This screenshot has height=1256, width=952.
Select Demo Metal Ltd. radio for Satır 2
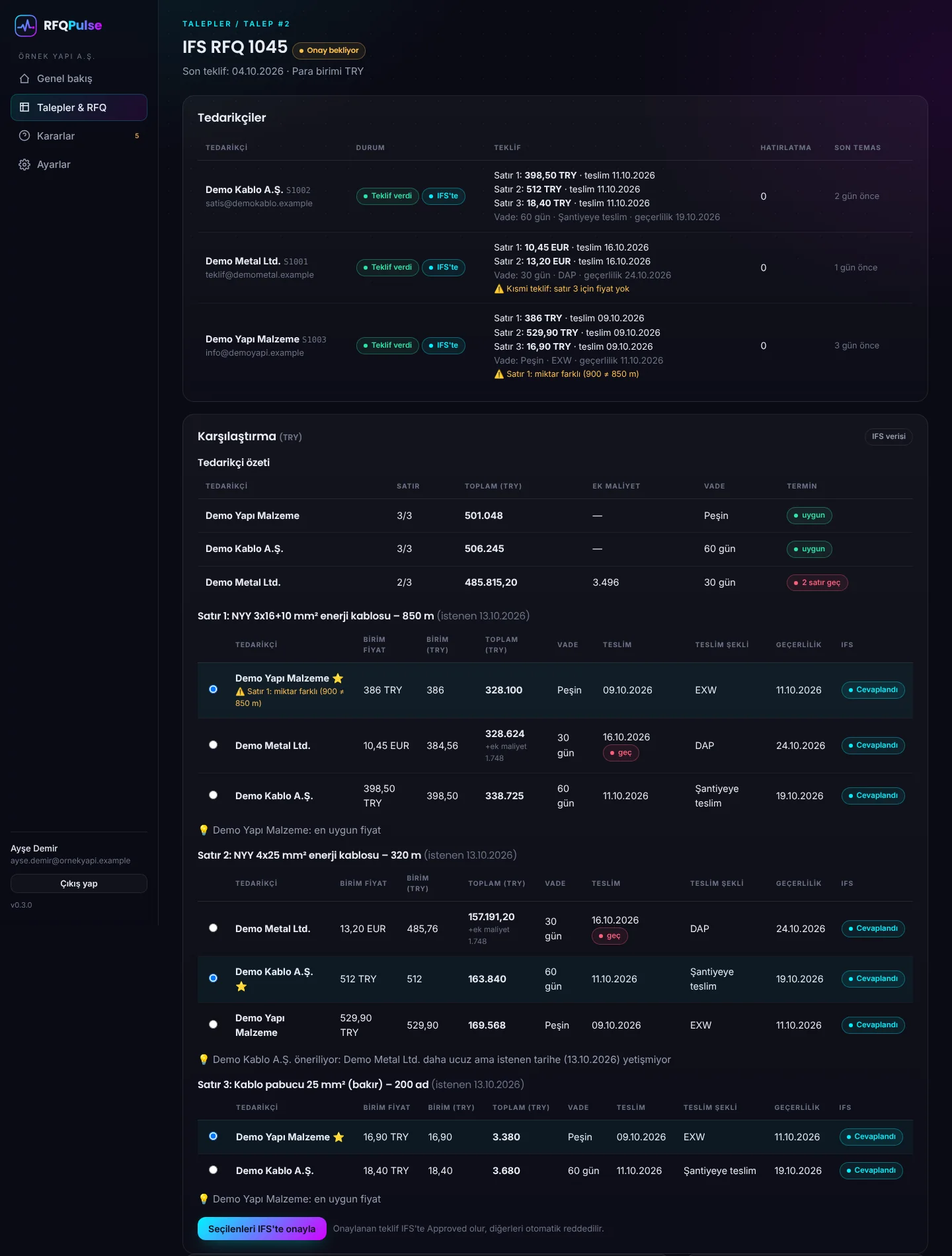point(213,928)
